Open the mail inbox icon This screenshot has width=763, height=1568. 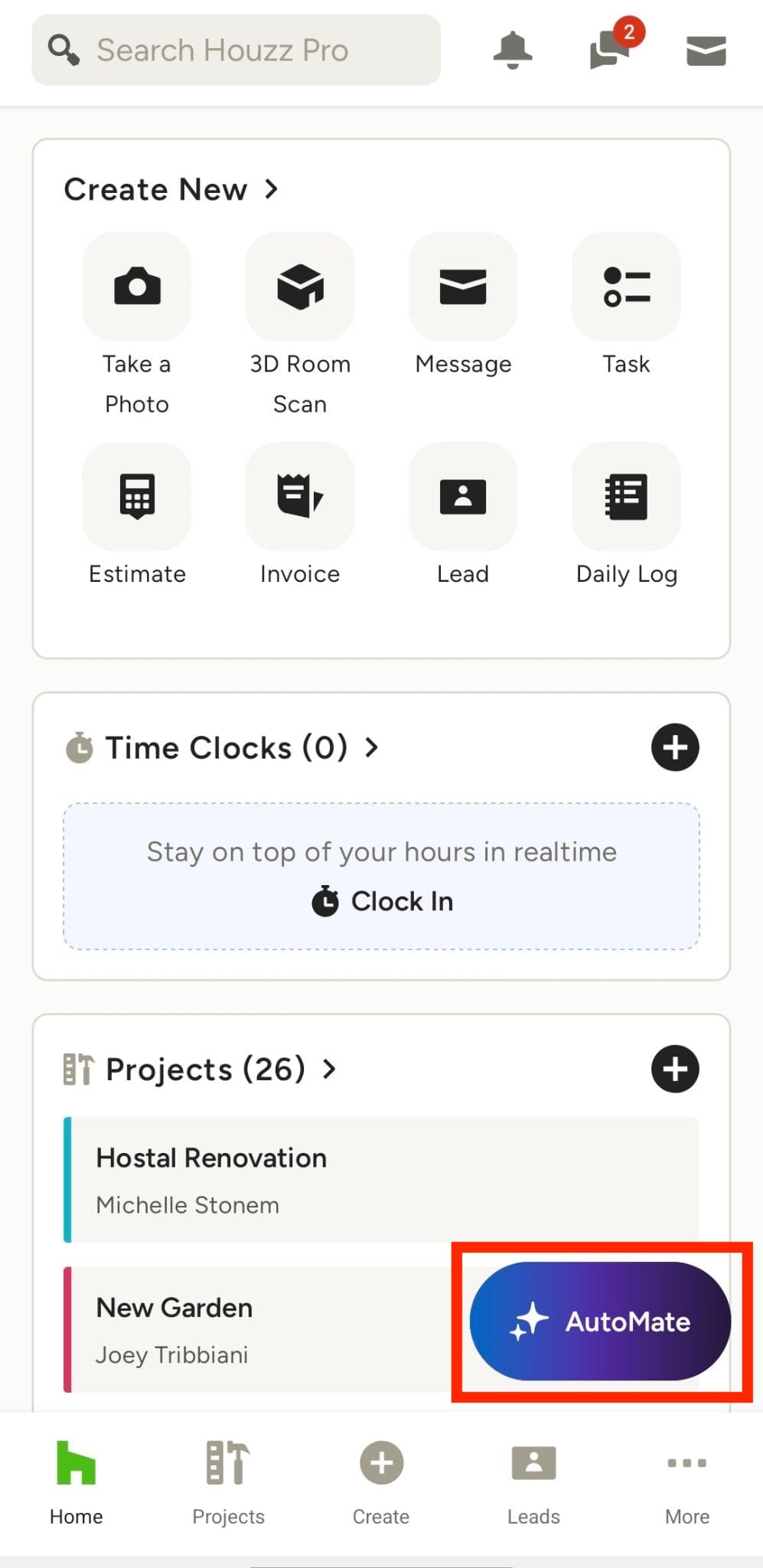point(706,51)
